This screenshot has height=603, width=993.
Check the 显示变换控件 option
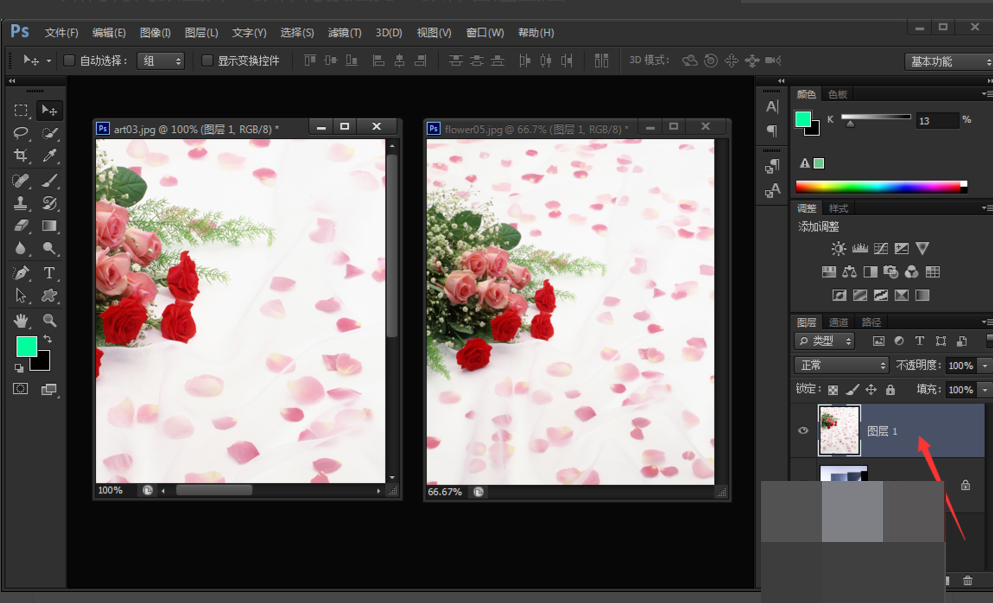click(x=206, y=61)
